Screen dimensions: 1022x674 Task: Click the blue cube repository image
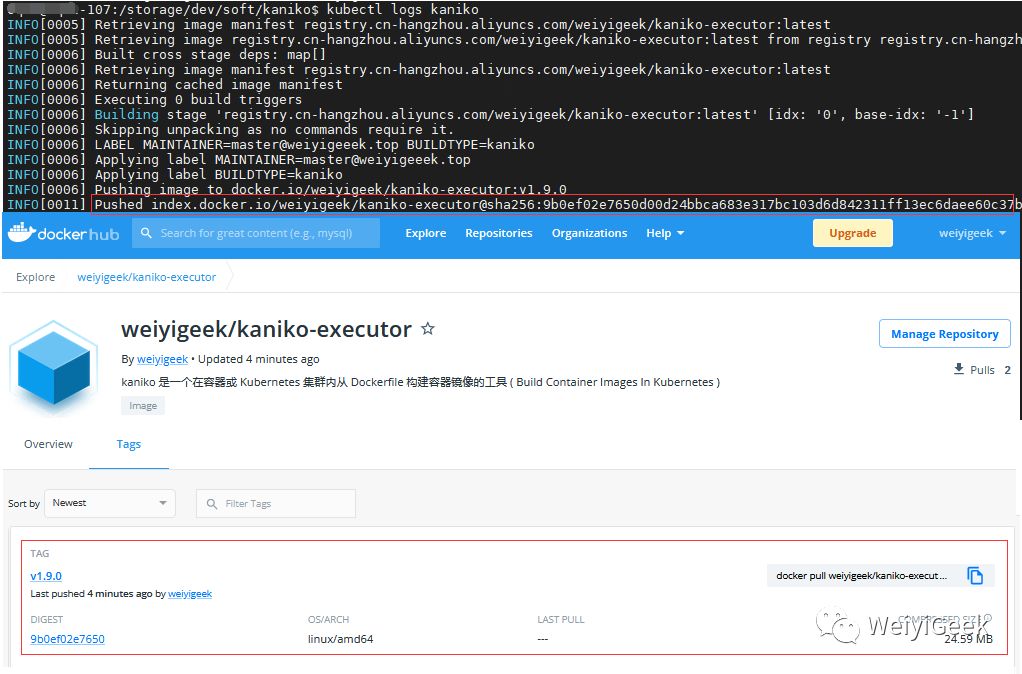pos(53,368)
